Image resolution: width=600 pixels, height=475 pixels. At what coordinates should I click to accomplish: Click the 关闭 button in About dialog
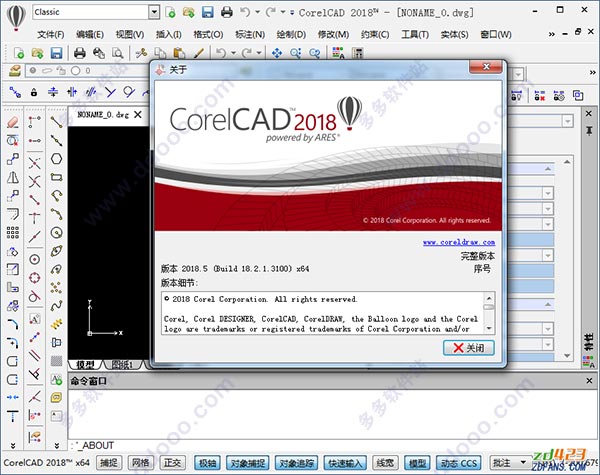pyautogui.click(x=469, y=348)
